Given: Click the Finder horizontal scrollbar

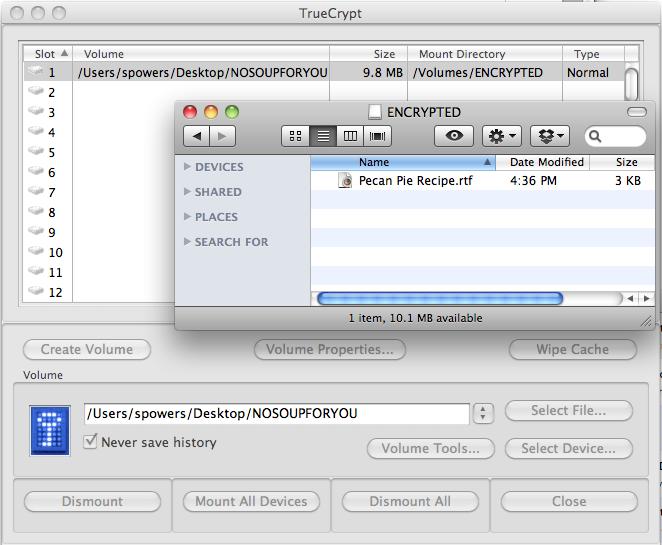Looking at the screenshot, I should pyautogui.click(x=439, y=298).
